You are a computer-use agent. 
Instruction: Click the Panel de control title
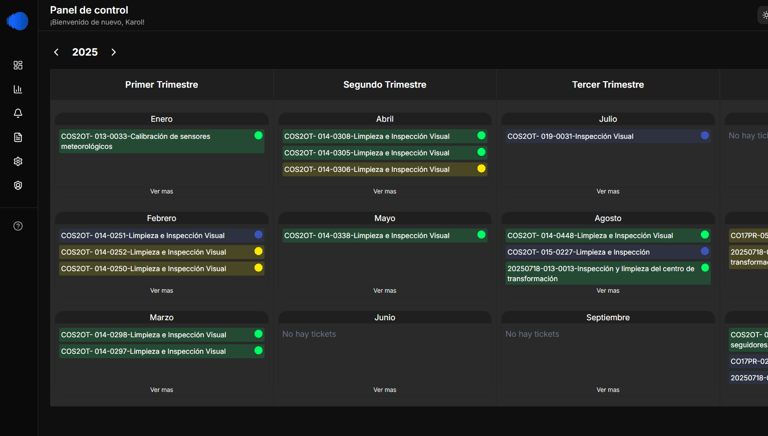tap(89, 10)
